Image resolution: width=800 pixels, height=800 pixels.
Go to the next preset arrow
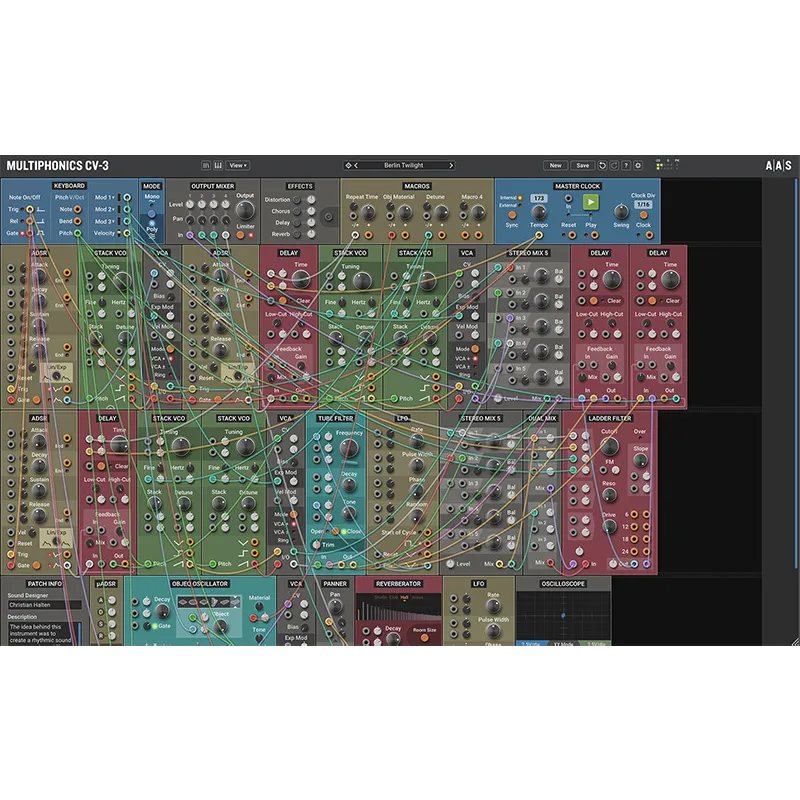[x=451, y=165]
